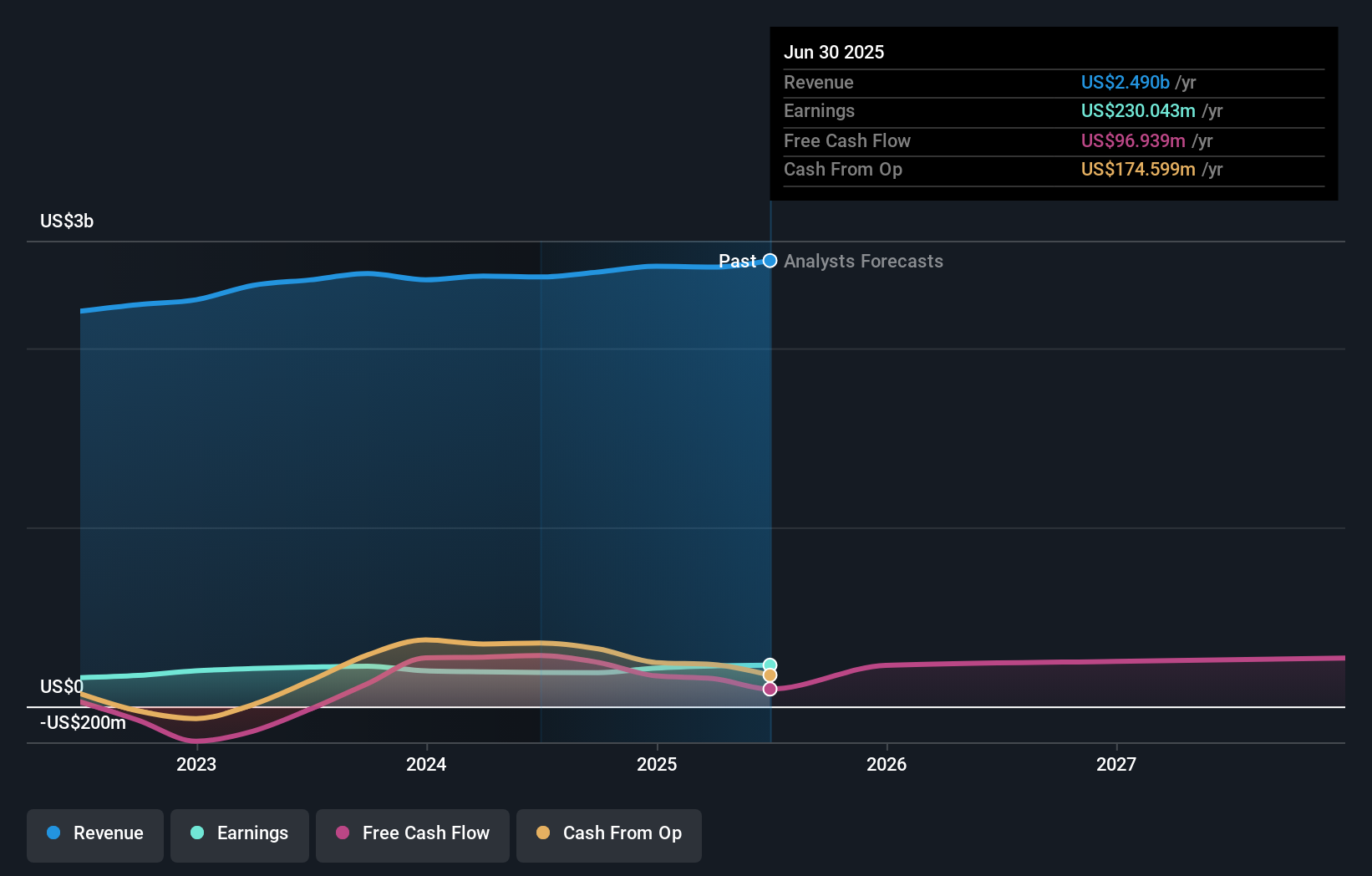Click the pink Free Cash Flow marker
1372x876 pixels.
coord(770,689)
